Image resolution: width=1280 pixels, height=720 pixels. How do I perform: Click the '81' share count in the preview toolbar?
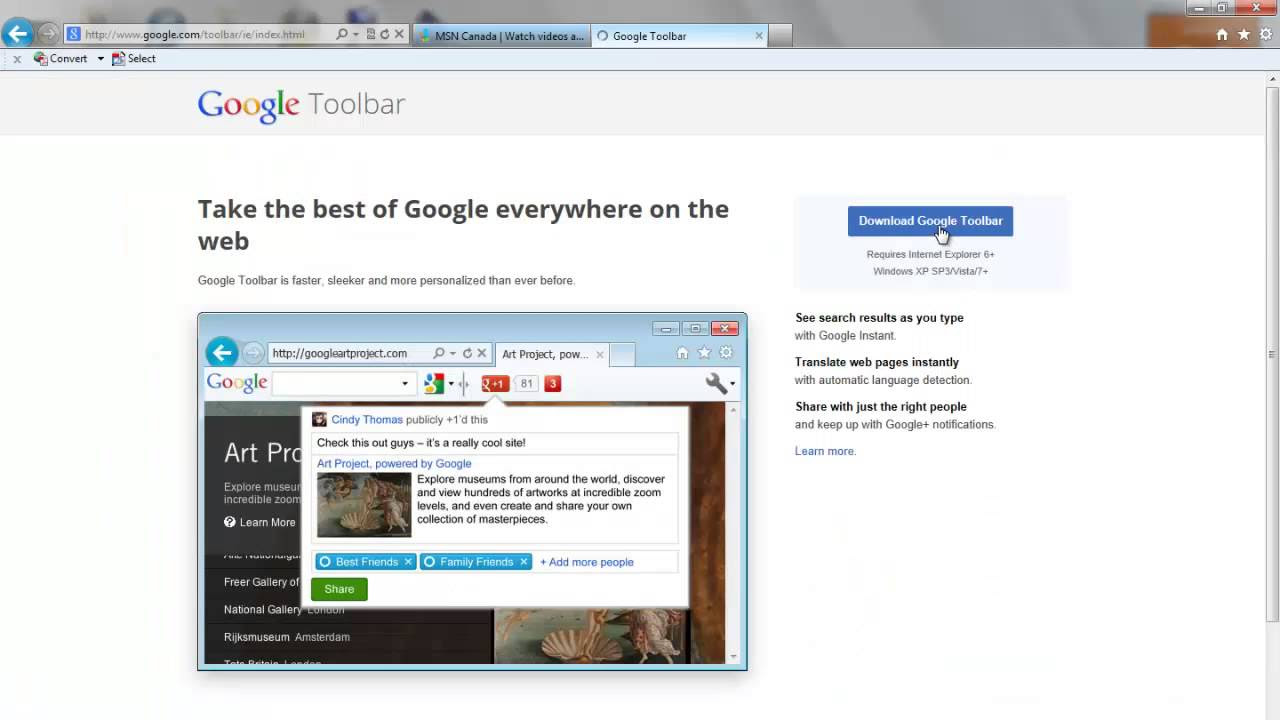(x=527, y=383)
